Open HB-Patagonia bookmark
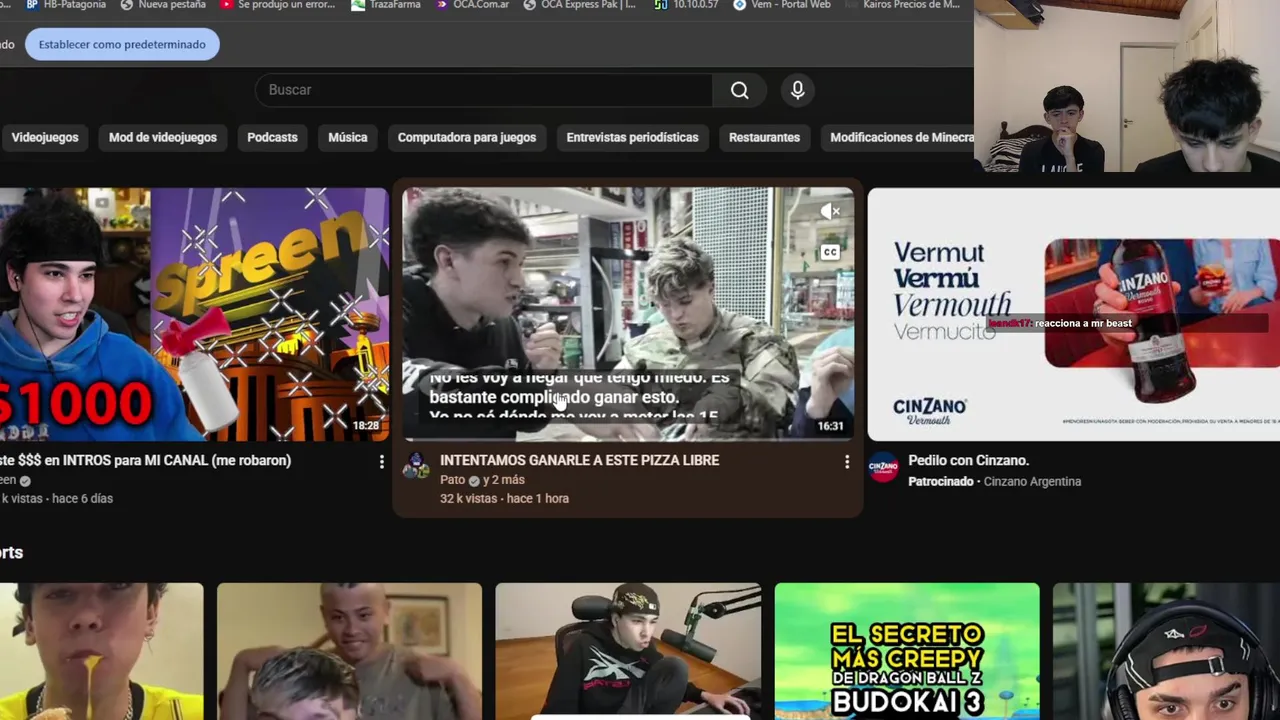This screenshot has width=1280, height=720. coord(65,5)
